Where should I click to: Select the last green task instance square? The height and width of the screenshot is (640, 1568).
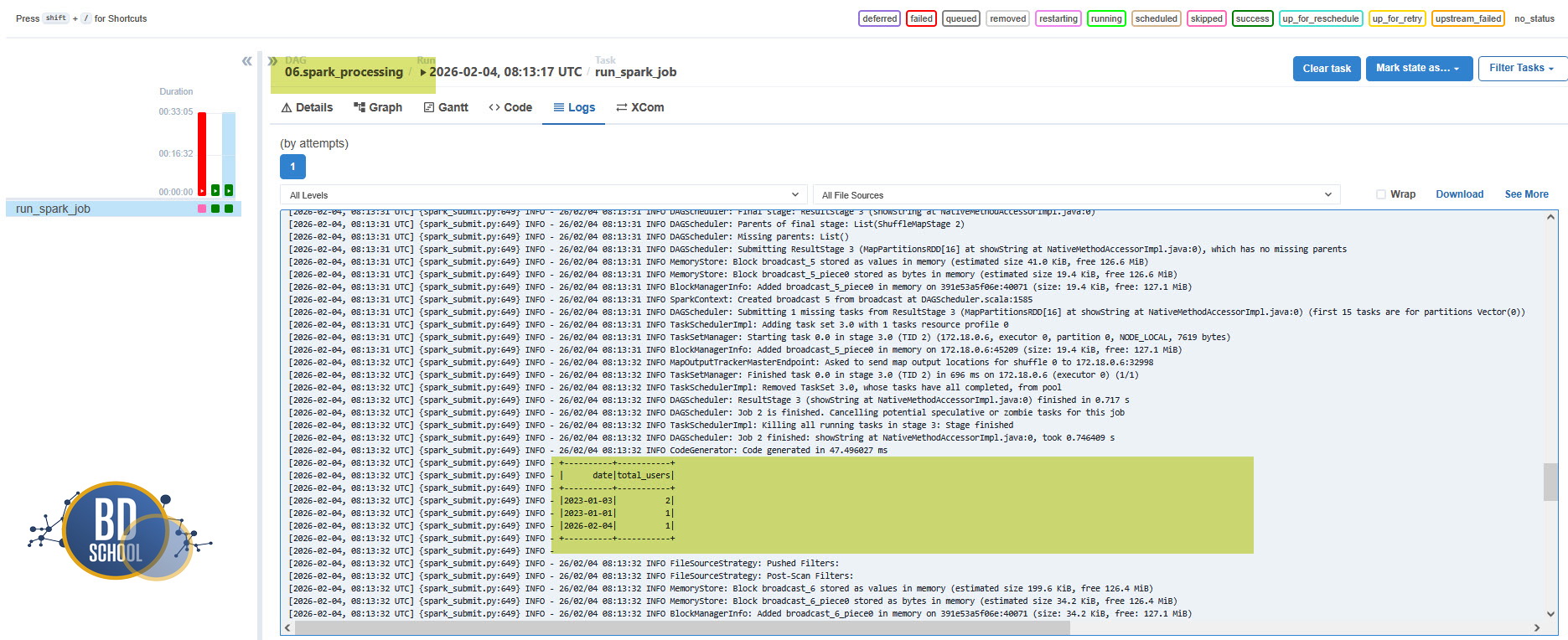point(229,209)
